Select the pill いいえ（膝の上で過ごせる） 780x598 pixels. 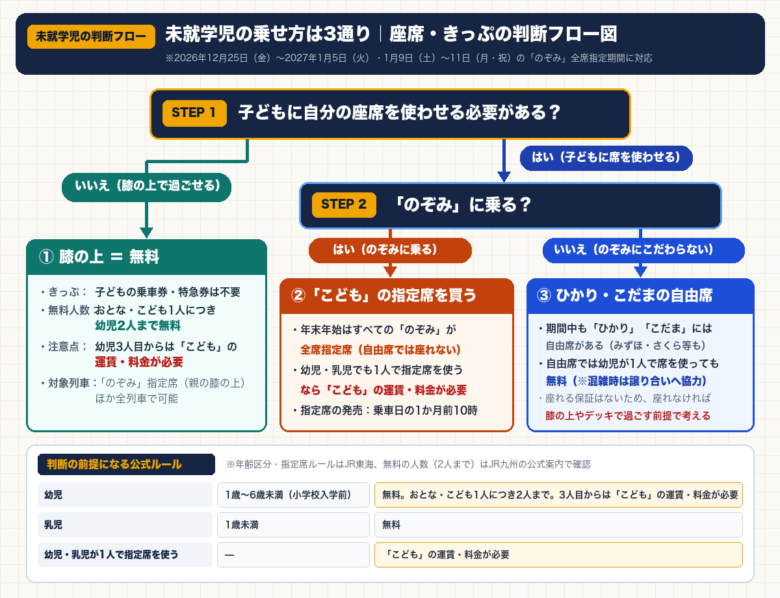(x=147, y=186)
